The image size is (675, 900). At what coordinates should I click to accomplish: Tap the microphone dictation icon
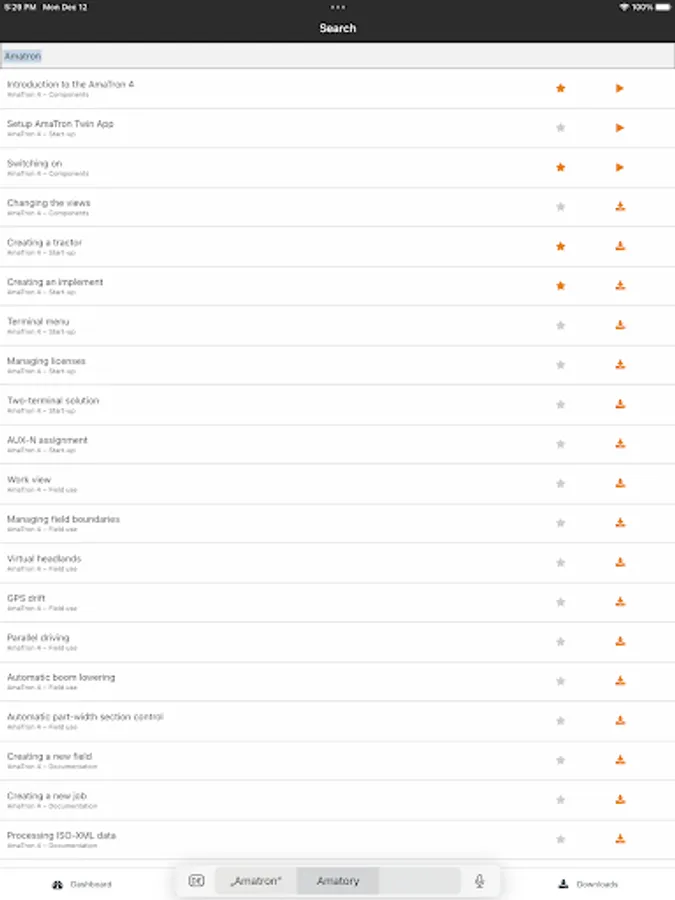(480, 881)
